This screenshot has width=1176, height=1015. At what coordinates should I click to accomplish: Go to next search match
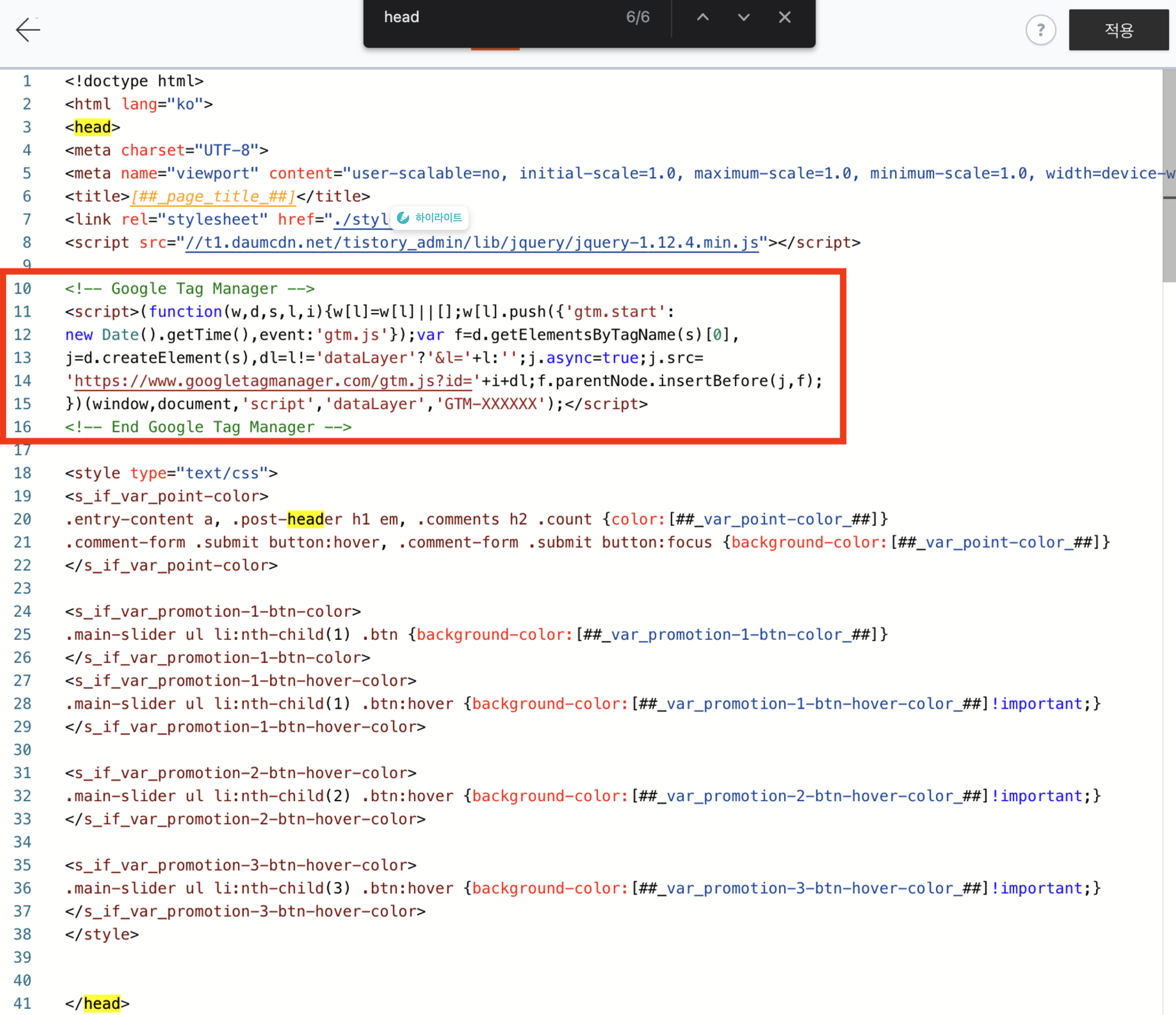tap(744, 17)
